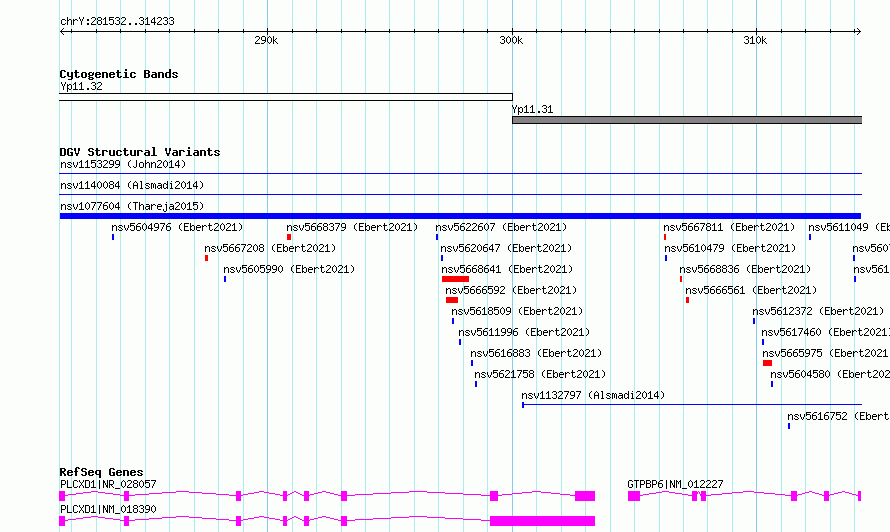Click the large last exon of PLCXD1 NM_018390
Screen dimensions: 890x532
coord(543,521)
